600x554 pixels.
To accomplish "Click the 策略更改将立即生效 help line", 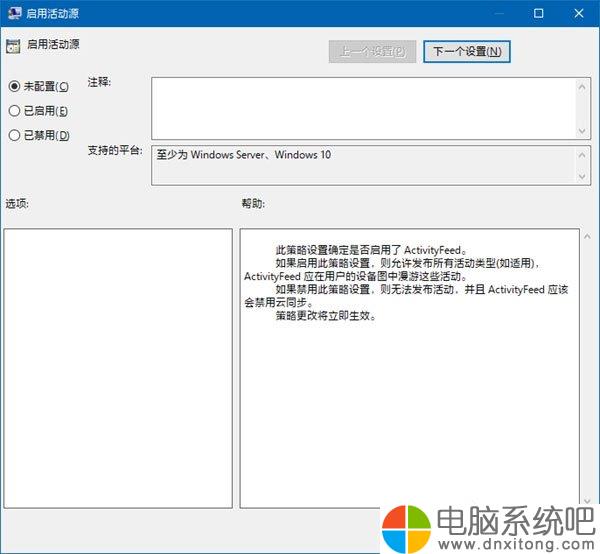I will [x=326, y=316].
